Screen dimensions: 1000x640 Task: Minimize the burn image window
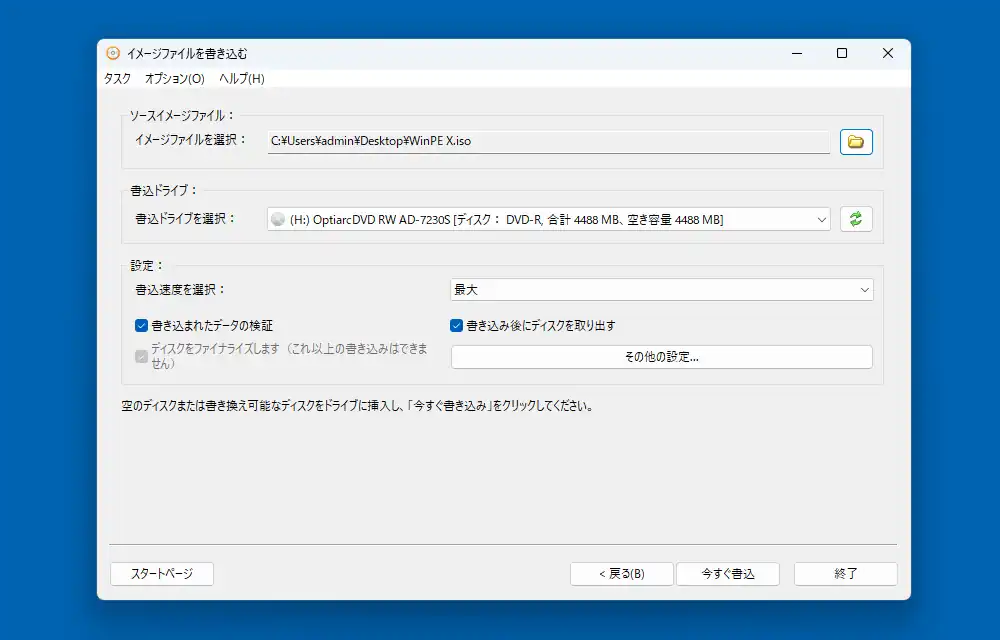pos(796,53)
